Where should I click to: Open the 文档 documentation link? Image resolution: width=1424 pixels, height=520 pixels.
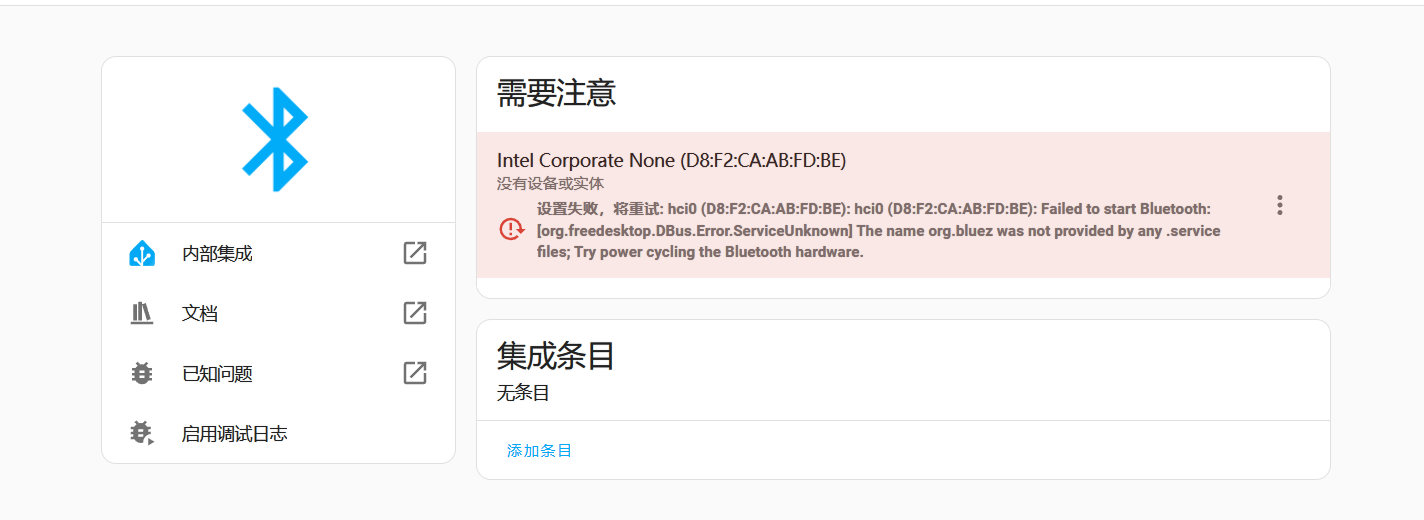click(x=278, y=314)
